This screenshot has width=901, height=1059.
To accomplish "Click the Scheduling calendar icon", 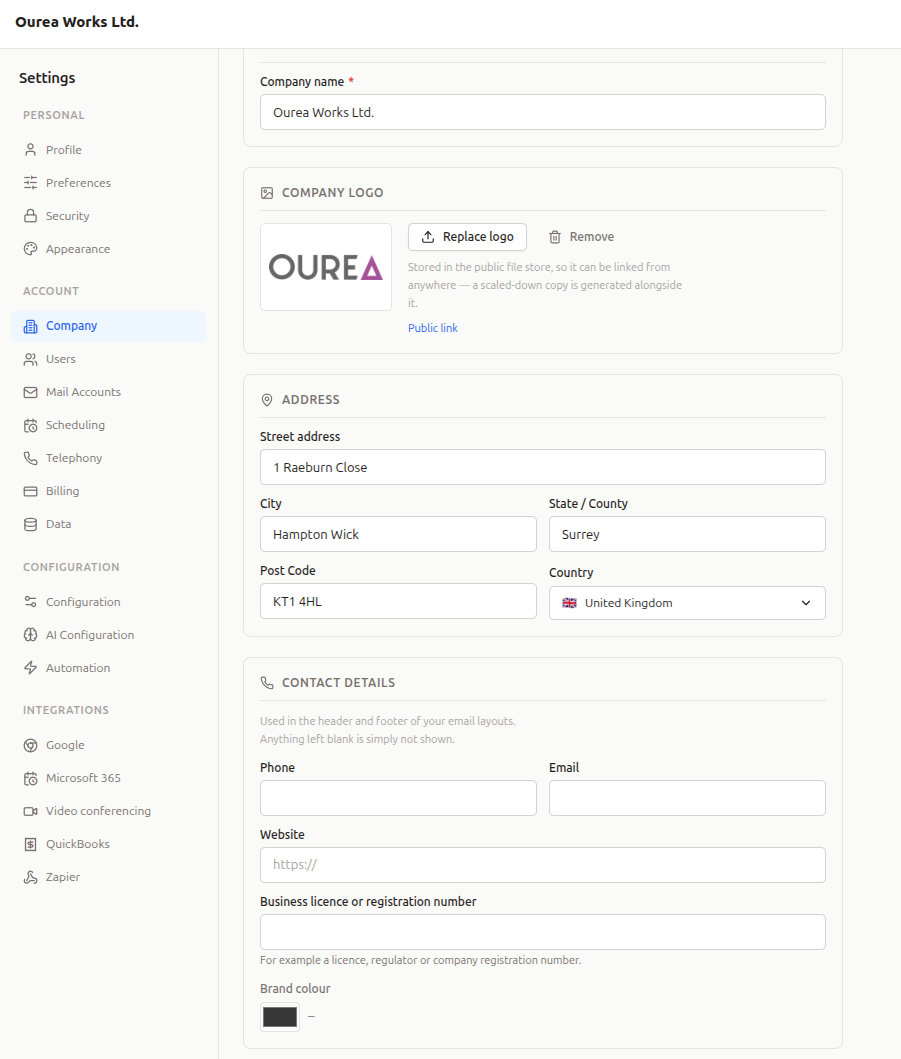I will coord(30,425).
